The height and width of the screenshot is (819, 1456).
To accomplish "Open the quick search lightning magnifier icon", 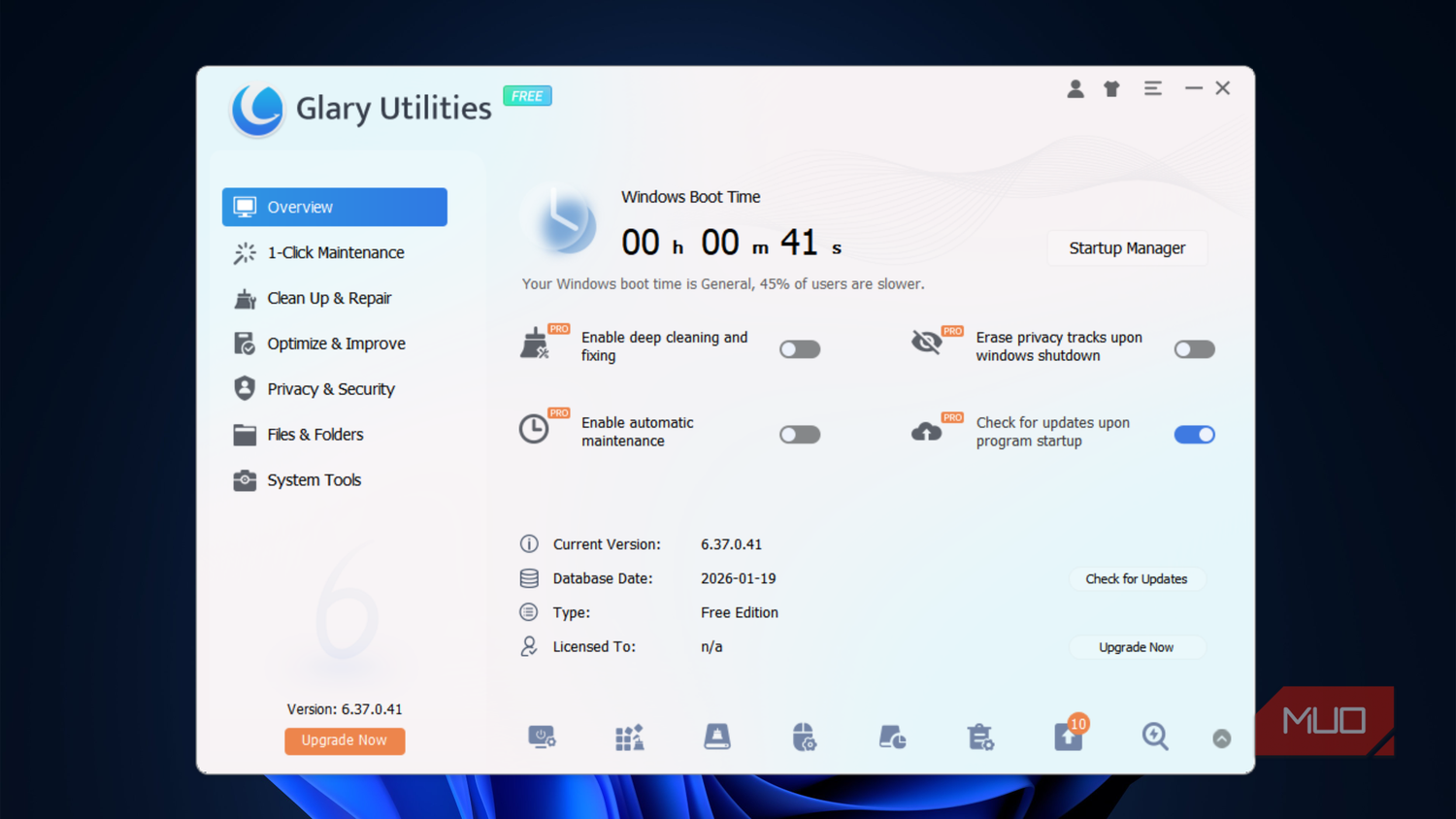I will [x=1155, y=737].
